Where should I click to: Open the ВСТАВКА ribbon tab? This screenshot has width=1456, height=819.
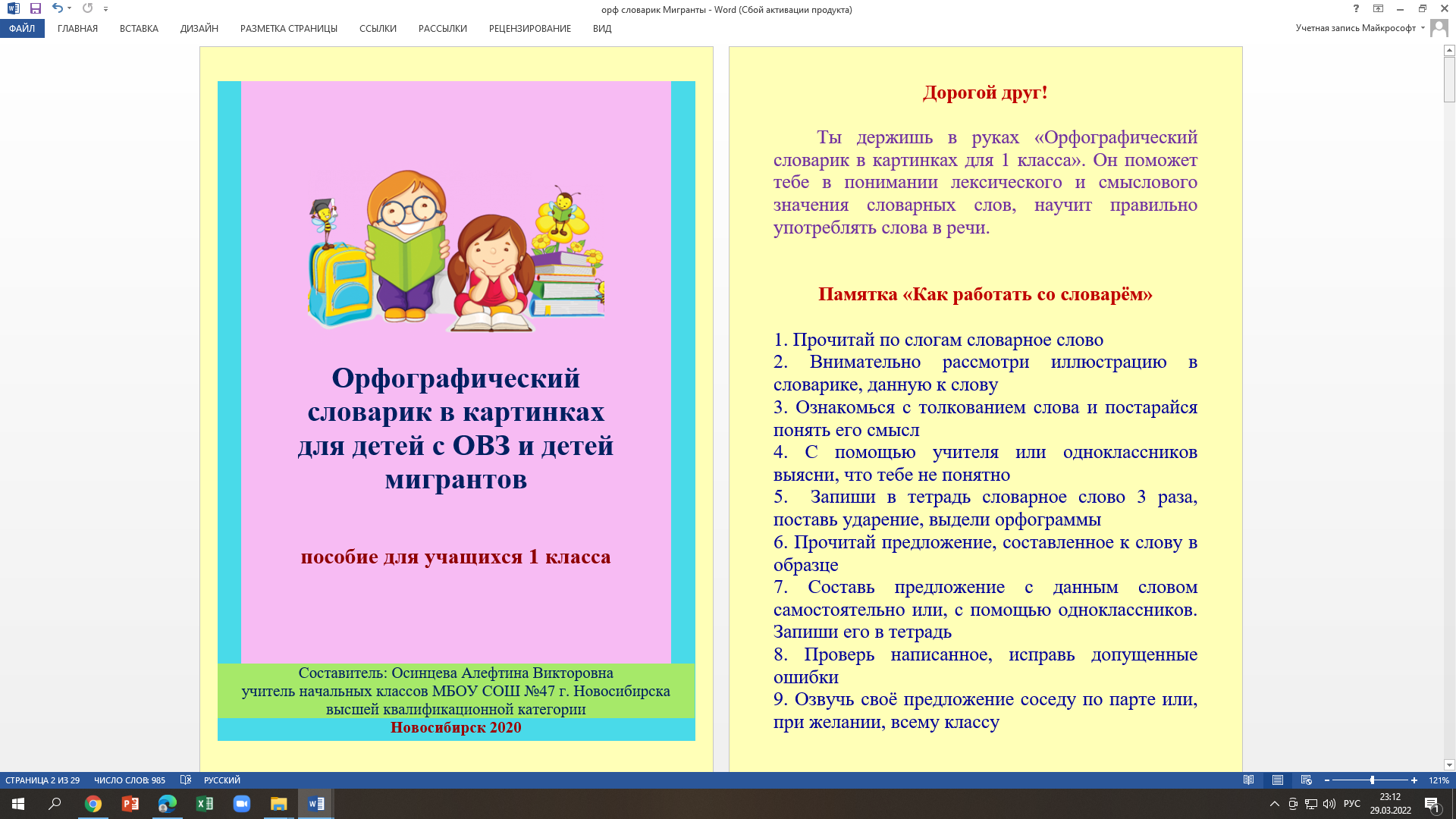(x=139, y=29)
